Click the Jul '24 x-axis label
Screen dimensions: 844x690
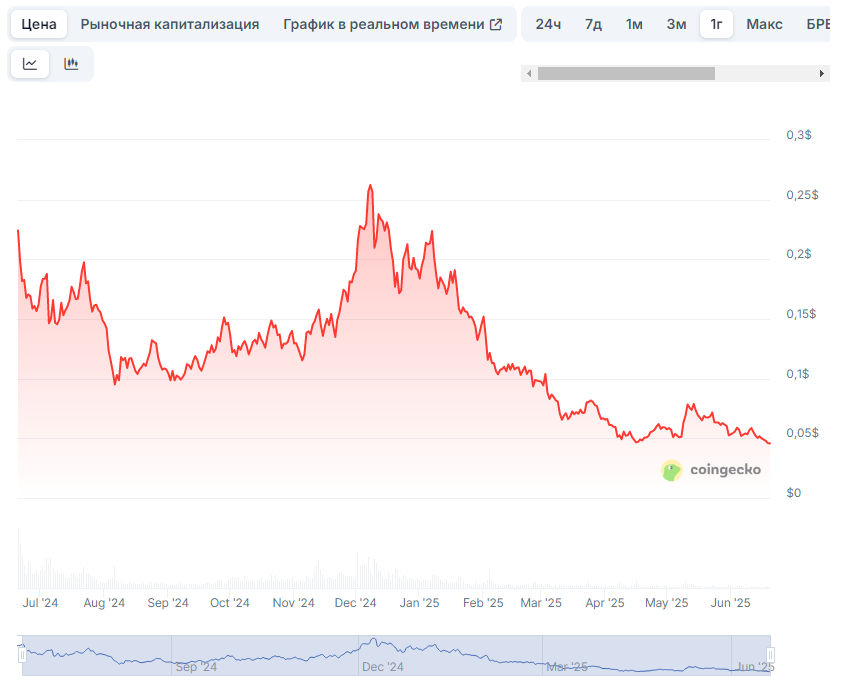pyautogui.click(x=40, y=603)
